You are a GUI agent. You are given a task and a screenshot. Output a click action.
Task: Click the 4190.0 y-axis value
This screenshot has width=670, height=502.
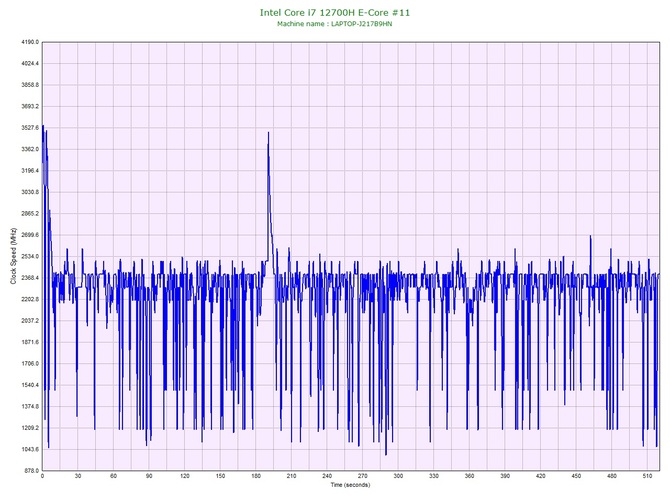(x=30, y=42)
